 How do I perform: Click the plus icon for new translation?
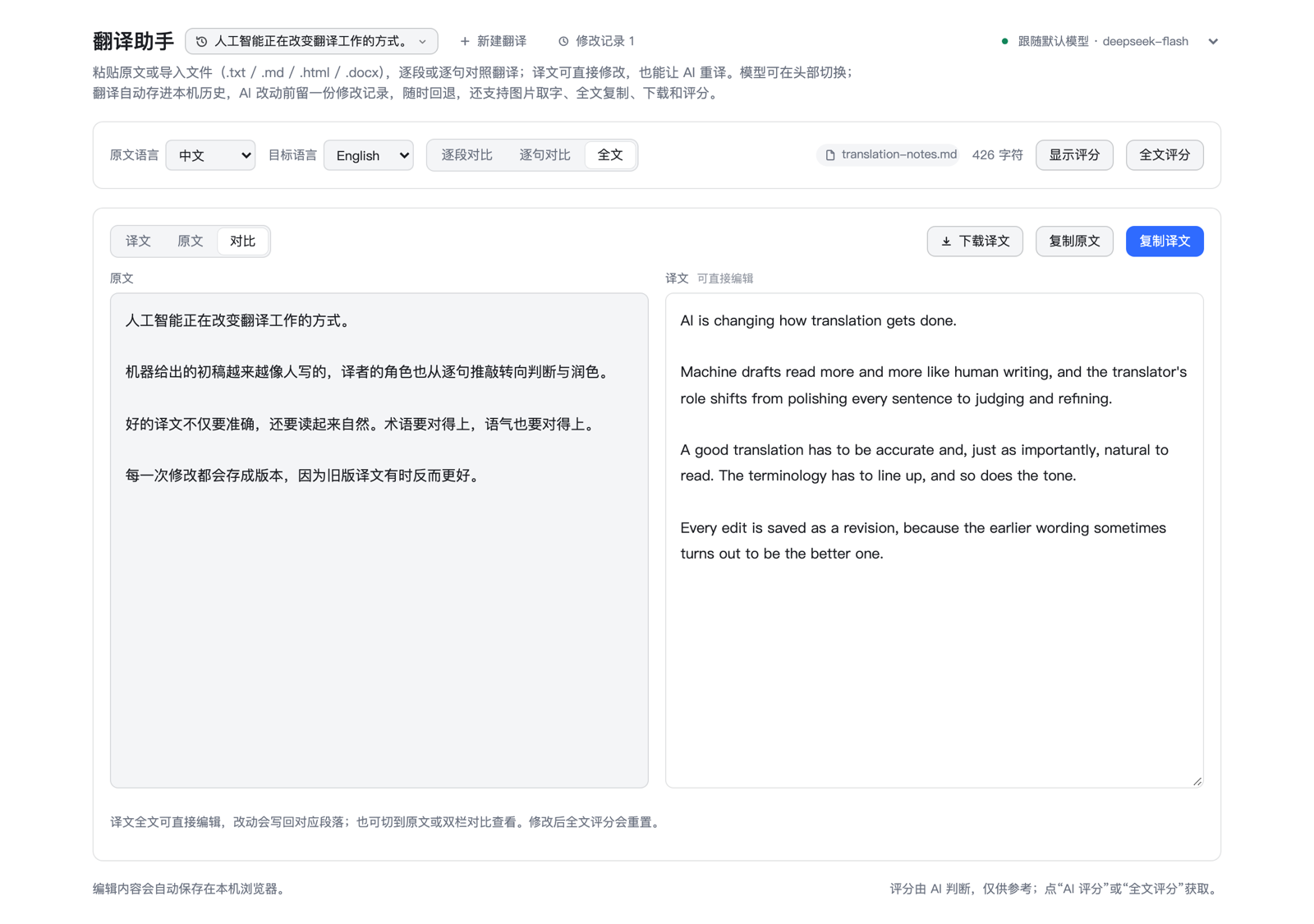(x=465, y=41)
